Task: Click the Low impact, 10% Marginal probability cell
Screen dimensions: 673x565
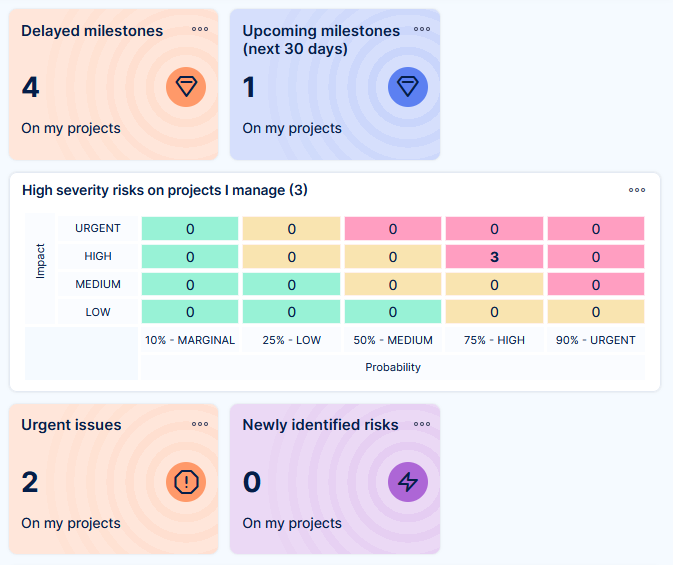Action: [190, 312]
